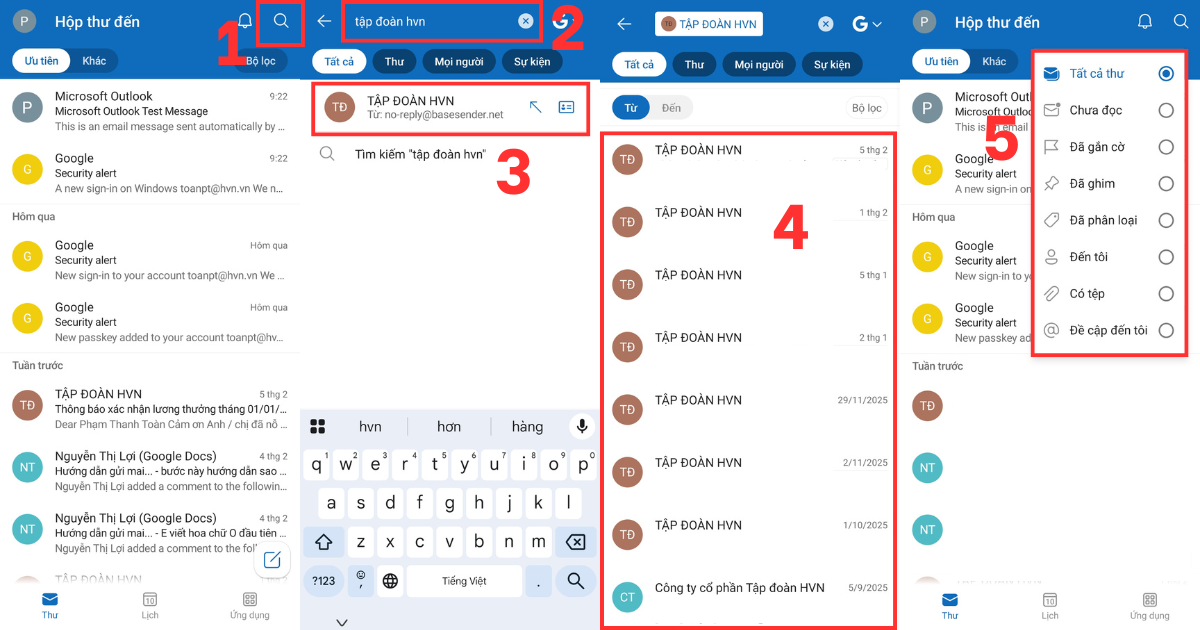Image resolution: width=1200 pixels, height=630 pixels.
Task: Switch inbox view to Khác
Action: [94, 60]
